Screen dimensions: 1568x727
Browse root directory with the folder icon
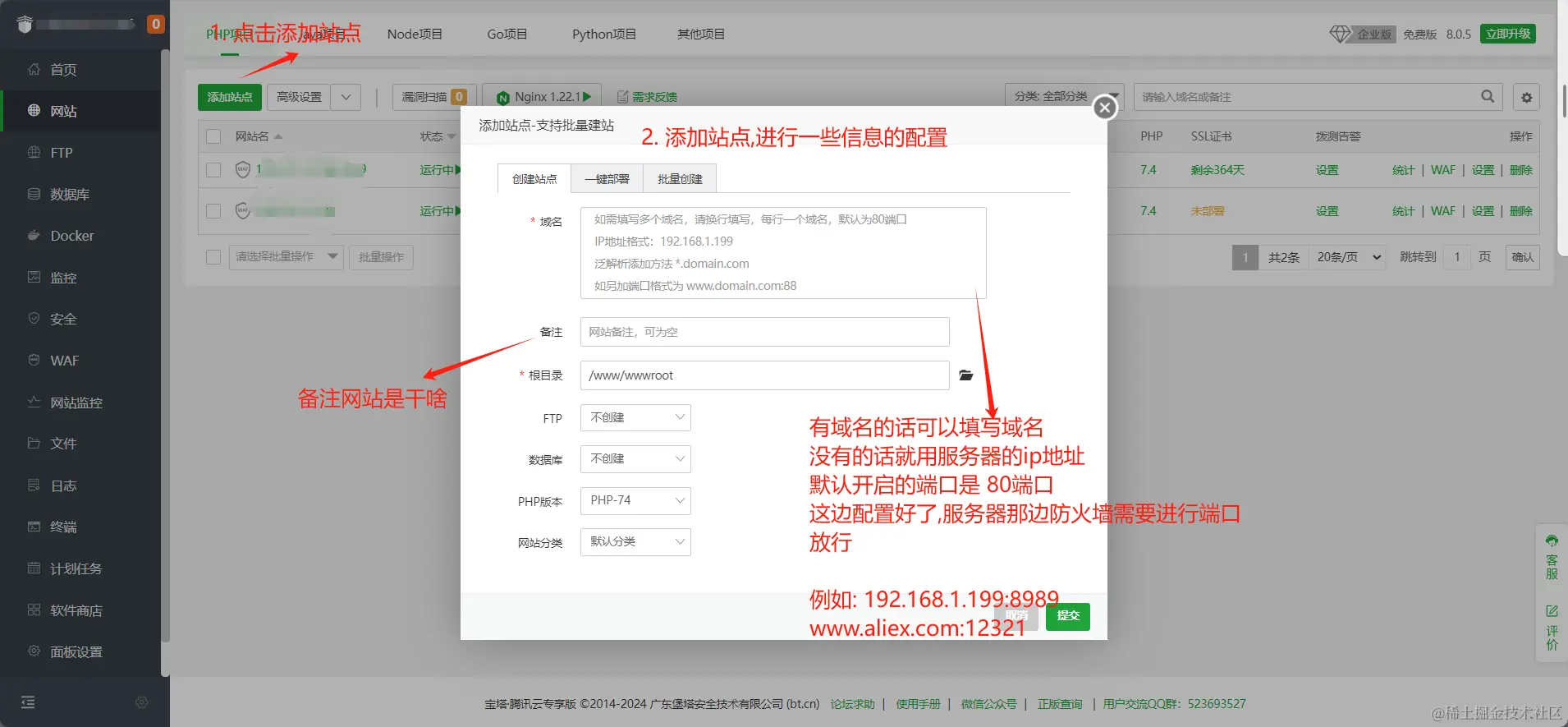(x=966, y=375)
